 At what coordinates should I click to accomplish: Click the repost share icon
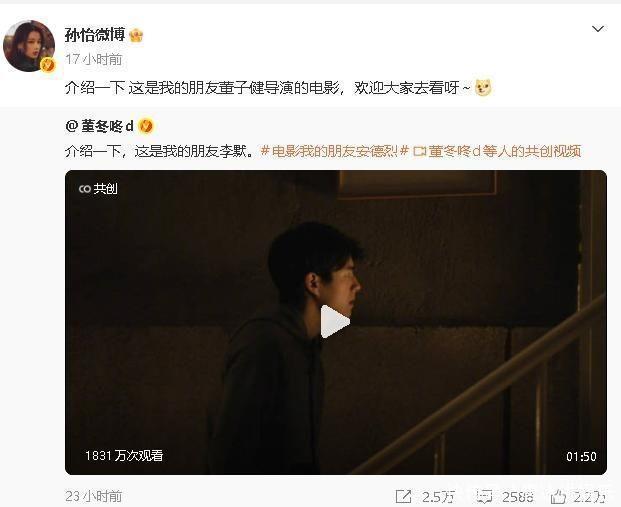click(x=404, y=496)
